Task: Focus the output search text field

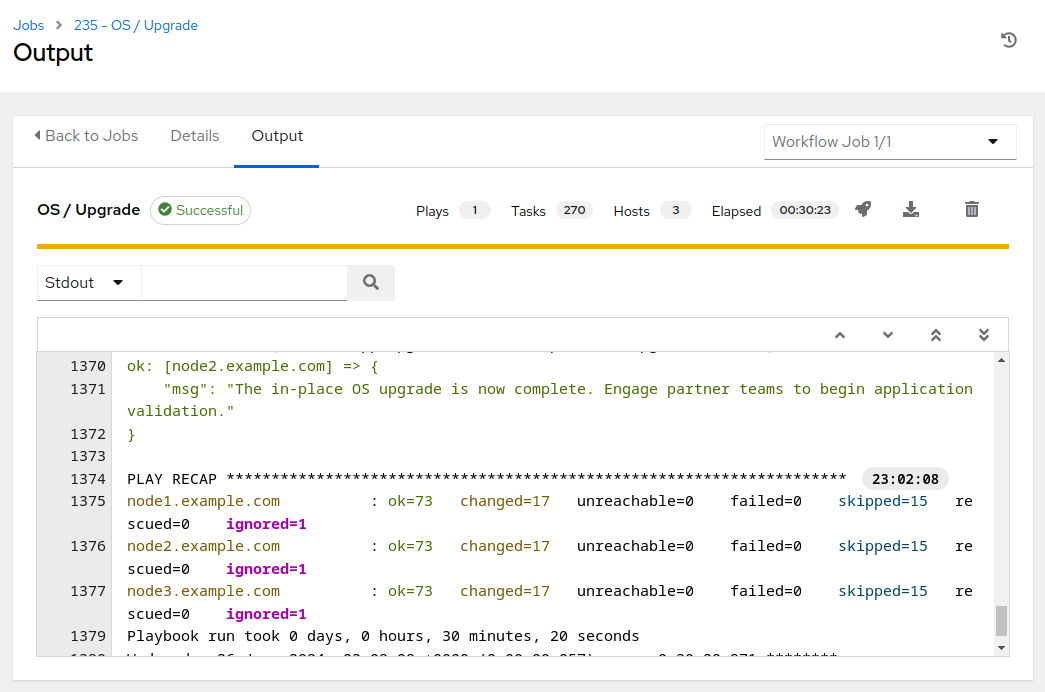Action: (244, 283)
